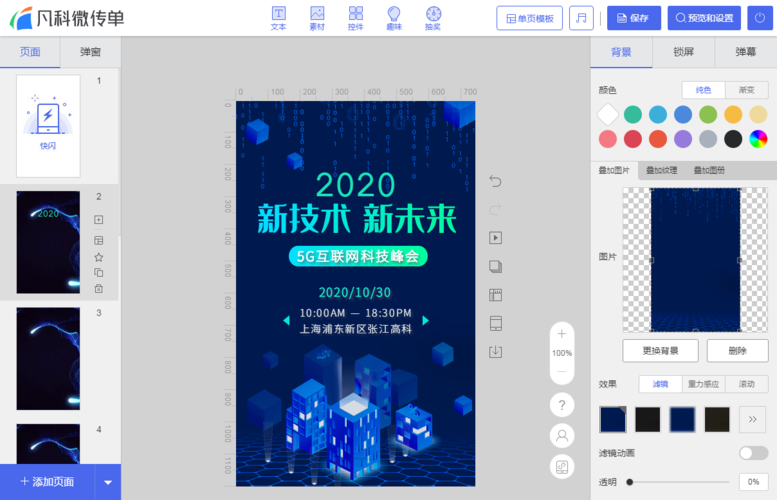The image size is (777, 500).
Task: Select the 滚动 effect option
Action: 746,384
